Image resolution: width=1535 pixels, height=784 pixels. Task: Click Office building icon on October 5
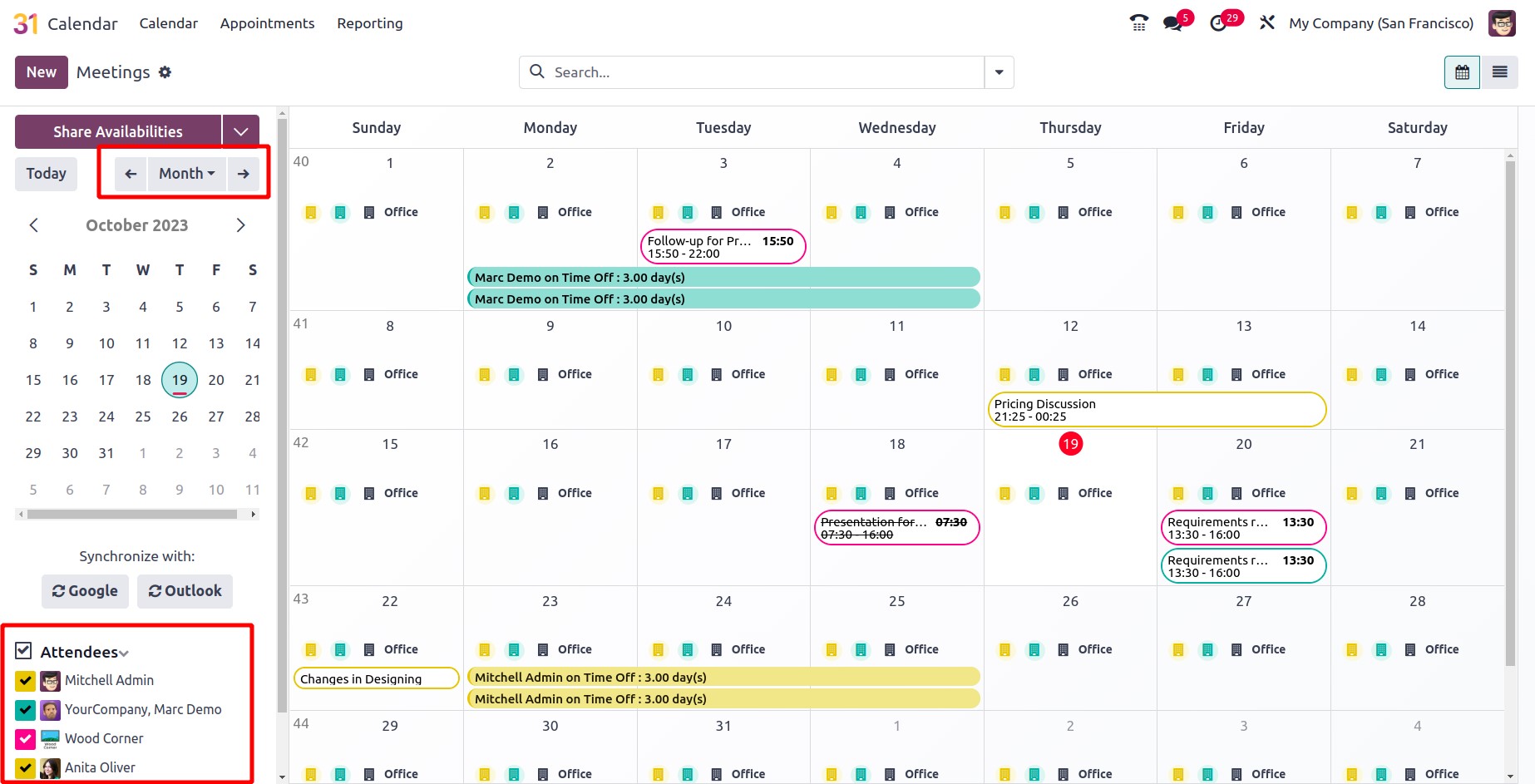pos(1064,213)
